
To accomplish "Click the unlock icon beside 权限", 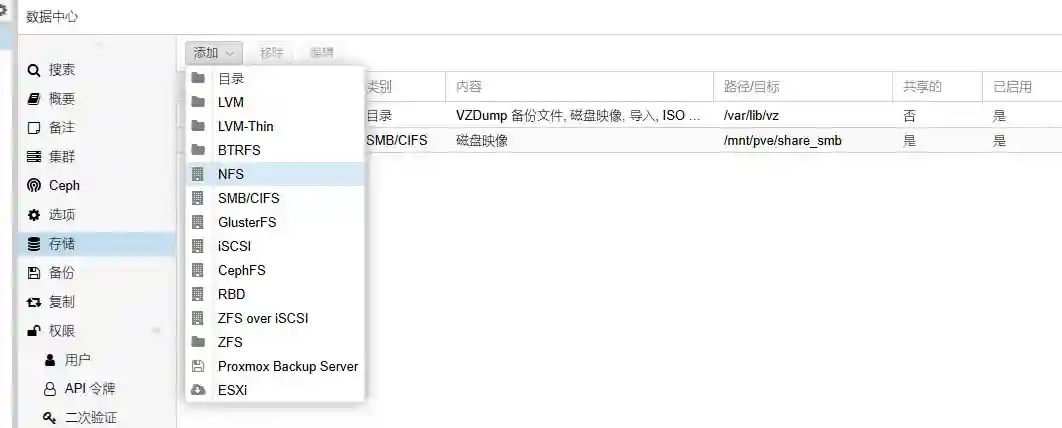I will tap(34, 331).
